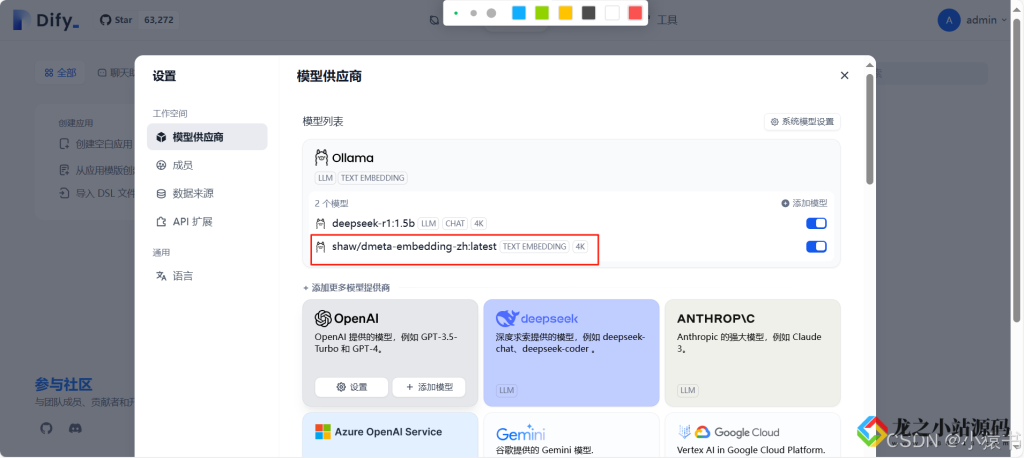Open 工具 in the top navigation

667,20
